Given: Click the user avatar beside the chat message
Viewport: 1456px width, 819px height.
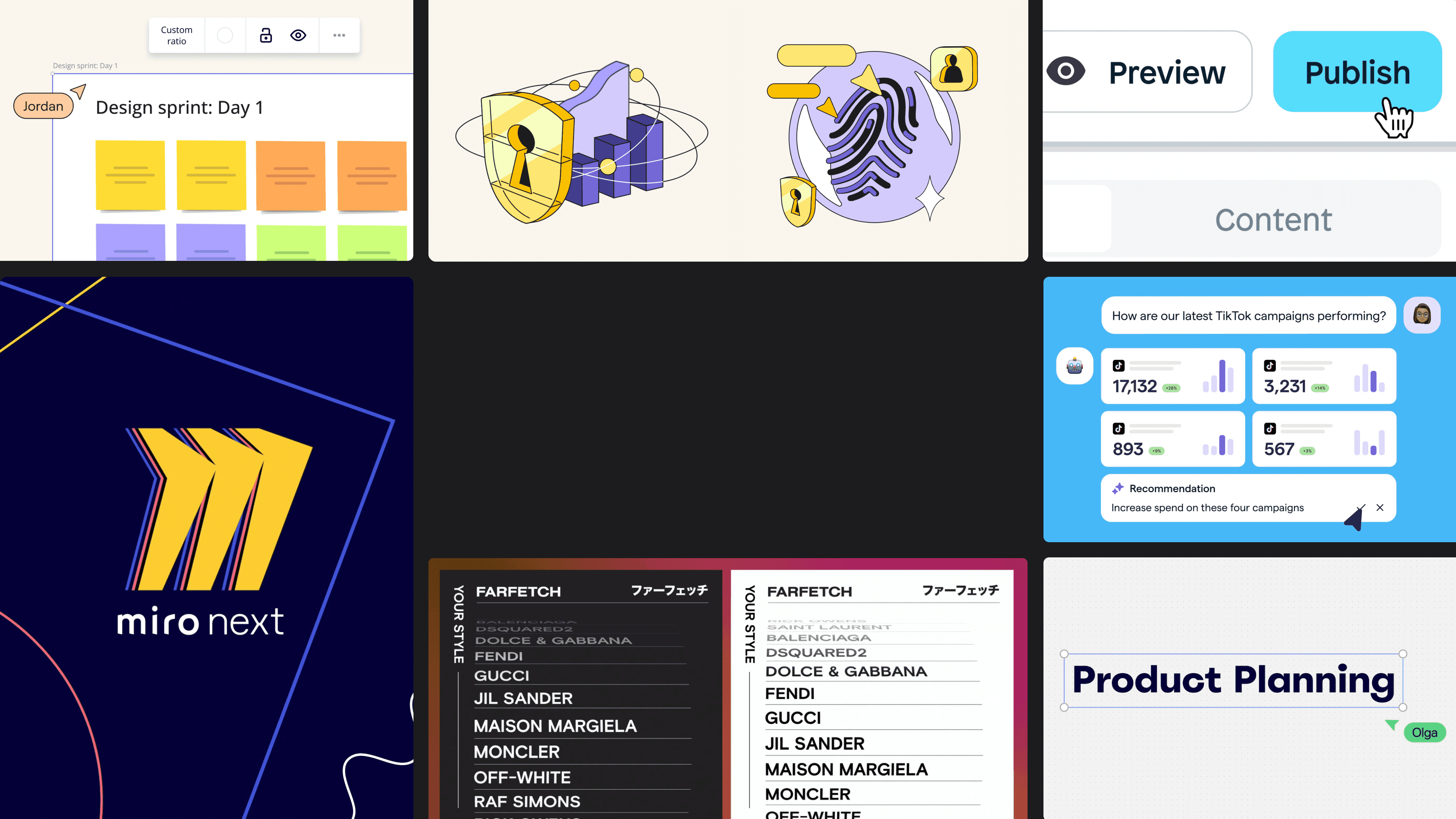Looking at the screenshot, I should coord(1422,315).
